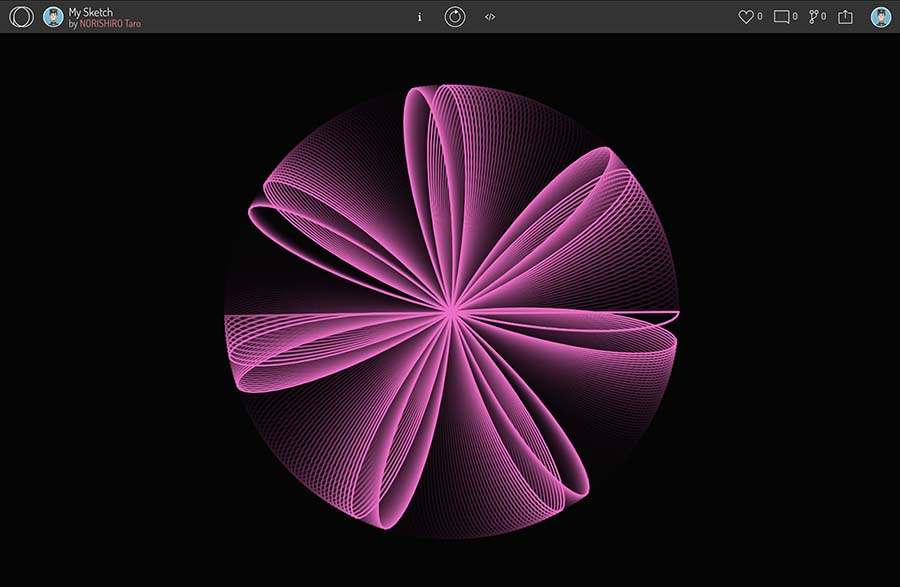Open the OpenProcessing home logo
The width and height of the screenshot is (900, 587).
click(x=21, y=17)
